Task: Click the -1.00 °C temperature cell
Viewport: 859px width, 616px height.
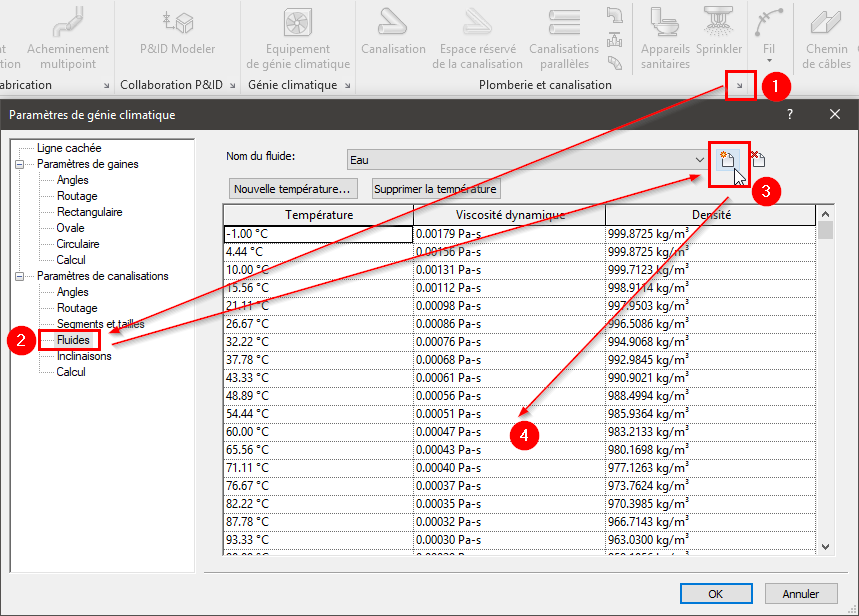Action: [x=318, y=233]
